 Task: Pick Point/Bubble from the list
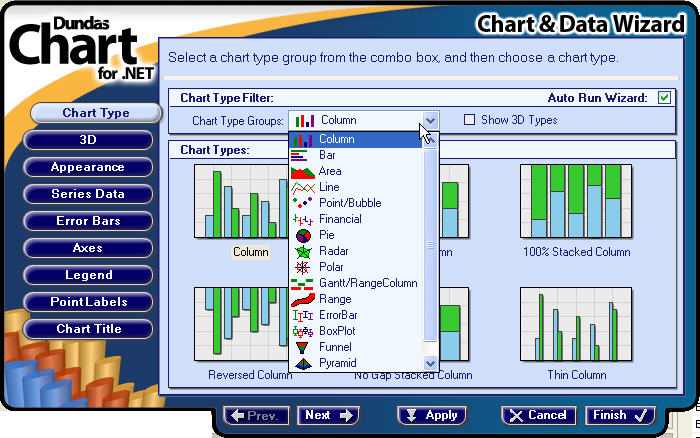(x=356, y=204)
